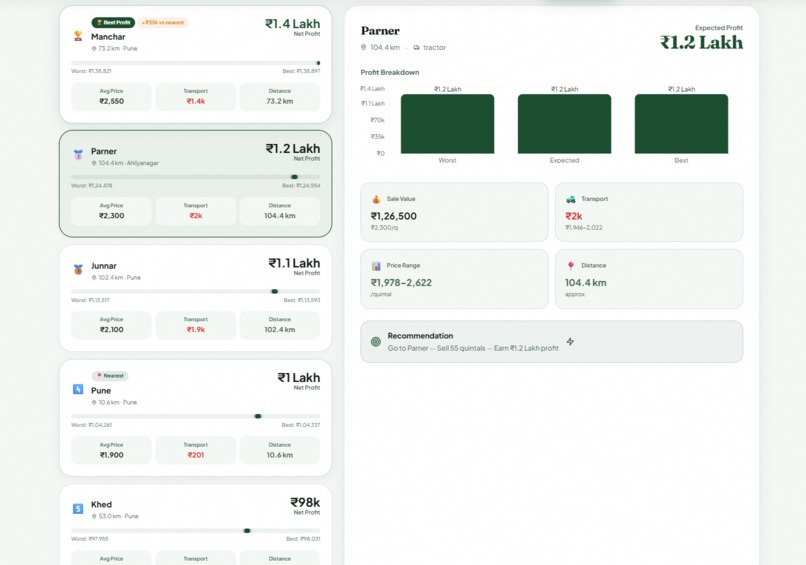Image resolution: width=806 pixels, height=565 pixels.
Task: Click the pin icon on the Distance card
Action: pos(571,266)
